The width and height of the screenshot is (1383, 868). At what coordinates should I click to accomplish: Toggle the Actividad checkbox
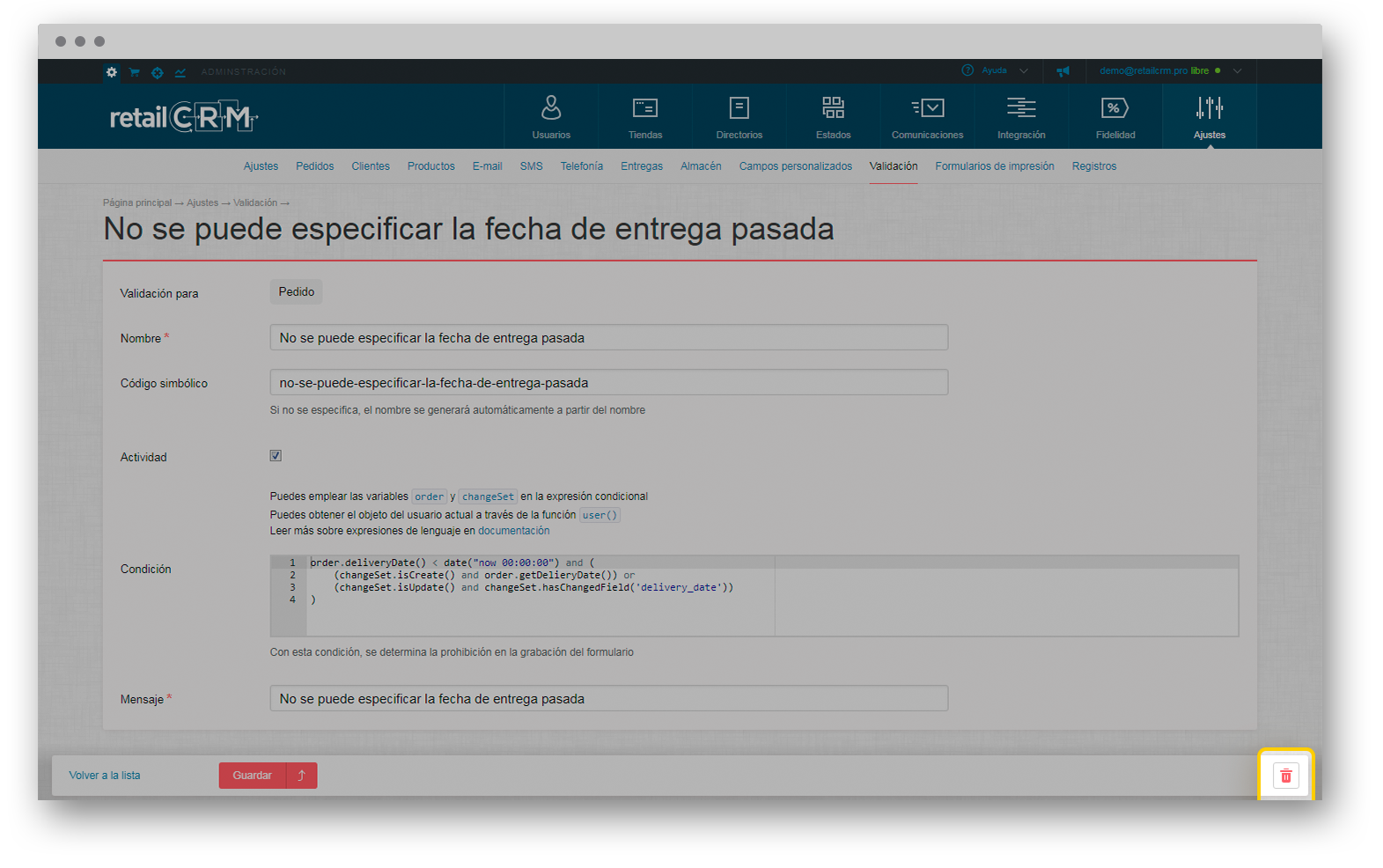tap(276, 456)
